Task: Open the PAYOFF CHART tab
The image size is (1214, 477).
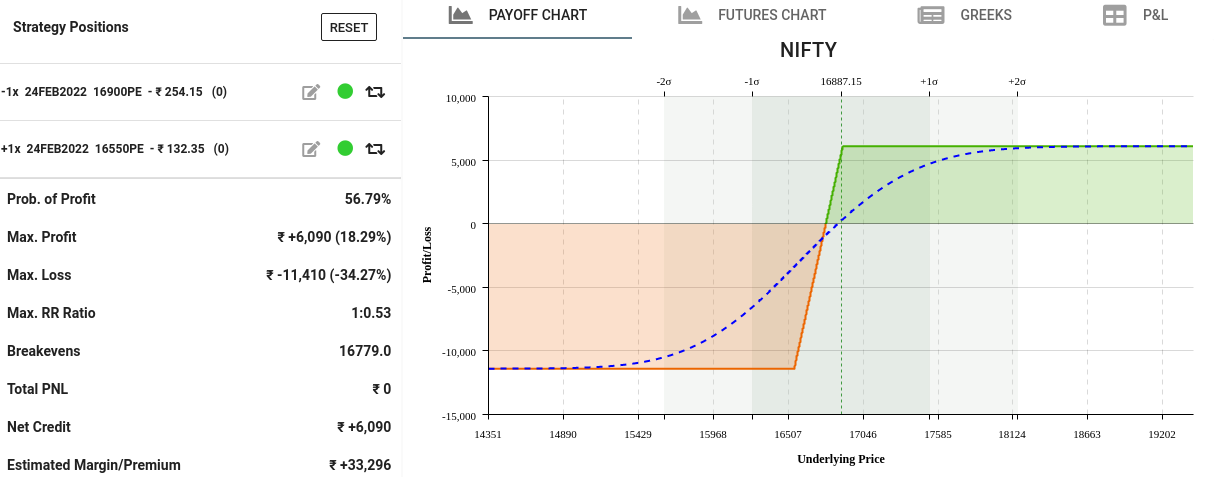Action: tap(537, 15)
